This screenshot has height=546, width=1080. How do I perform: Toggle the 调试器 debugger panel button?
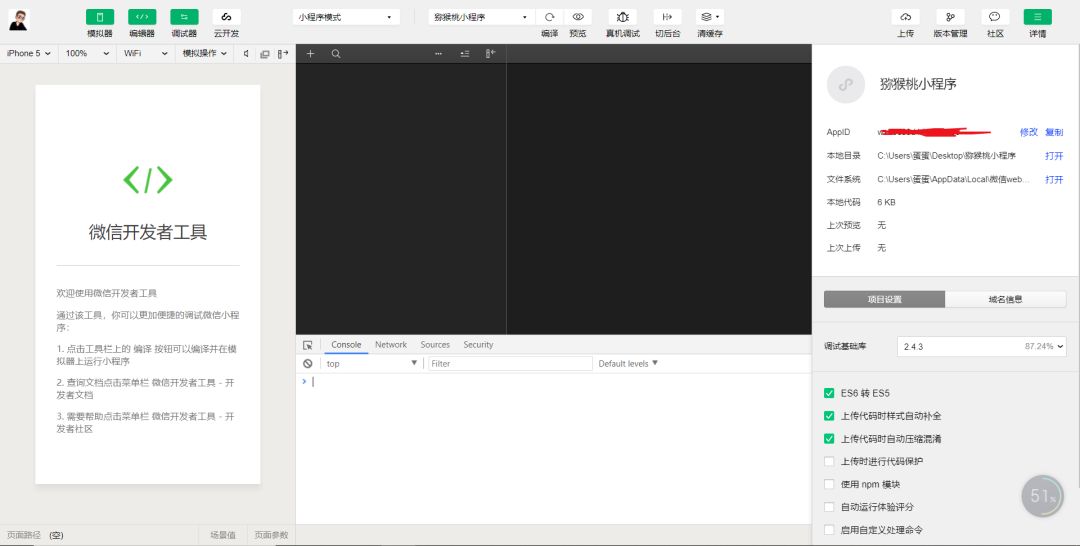click(x=184, y=17)
